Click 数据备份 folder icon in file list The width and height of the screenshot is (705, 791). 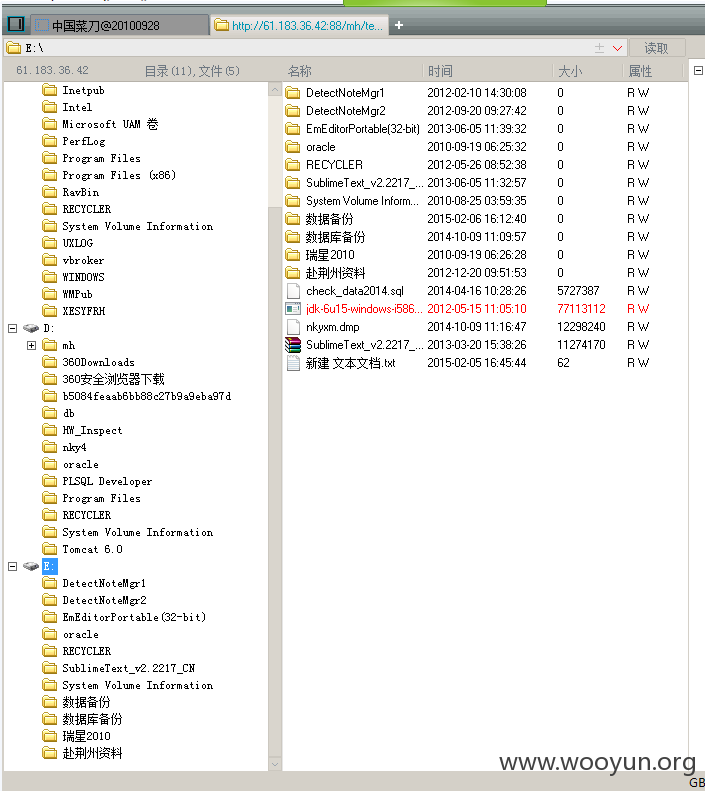point(292,219)
